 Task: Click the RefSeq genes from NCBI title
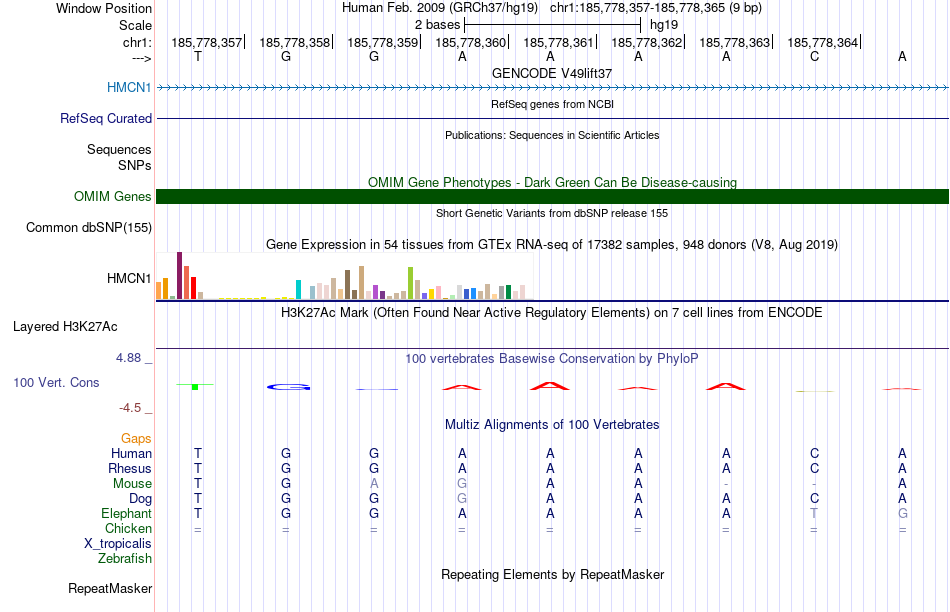click(x=552, y=104)
